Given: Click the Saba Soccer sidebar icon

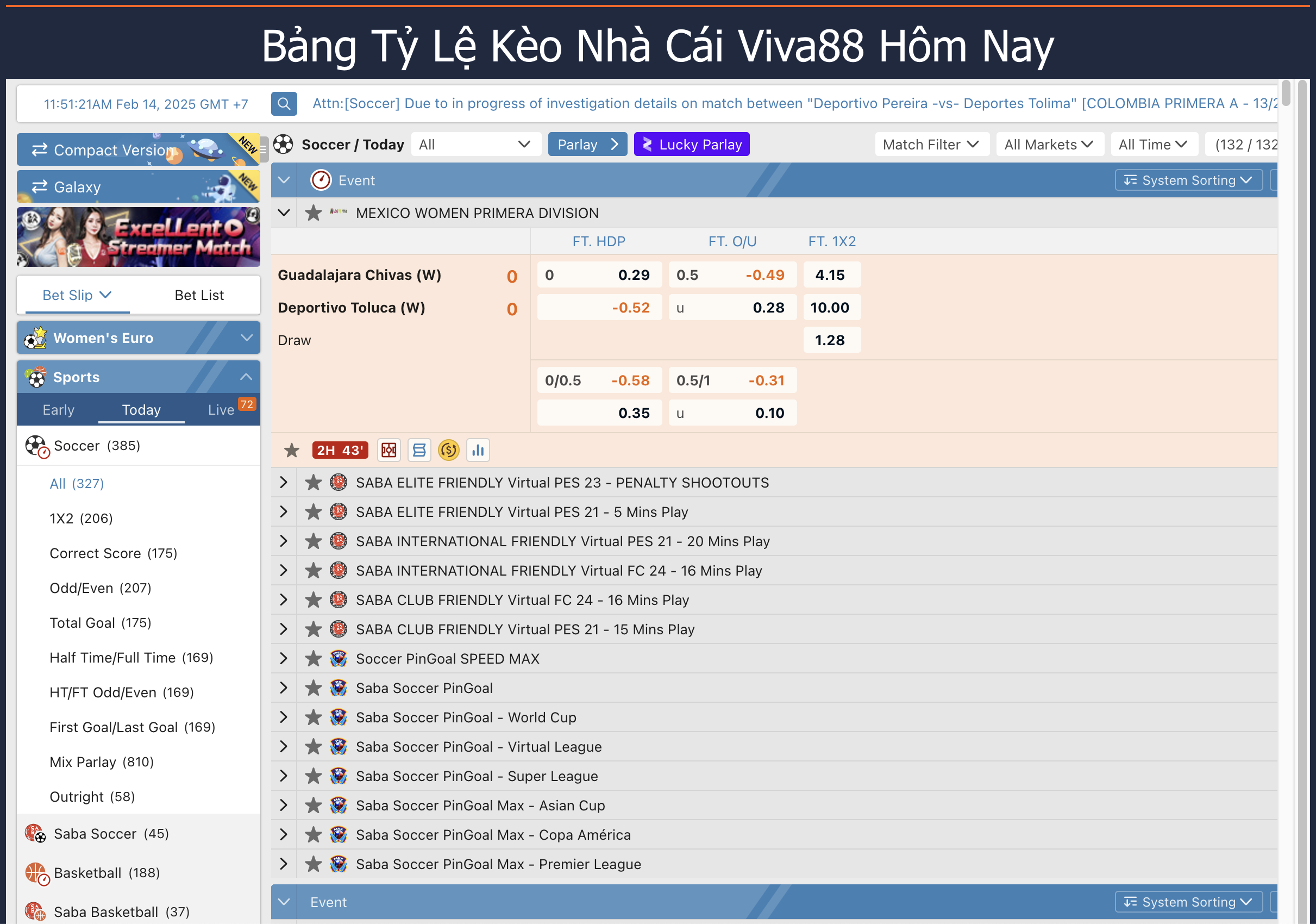Looking at the screenshot, I should [x=35, y=833].
